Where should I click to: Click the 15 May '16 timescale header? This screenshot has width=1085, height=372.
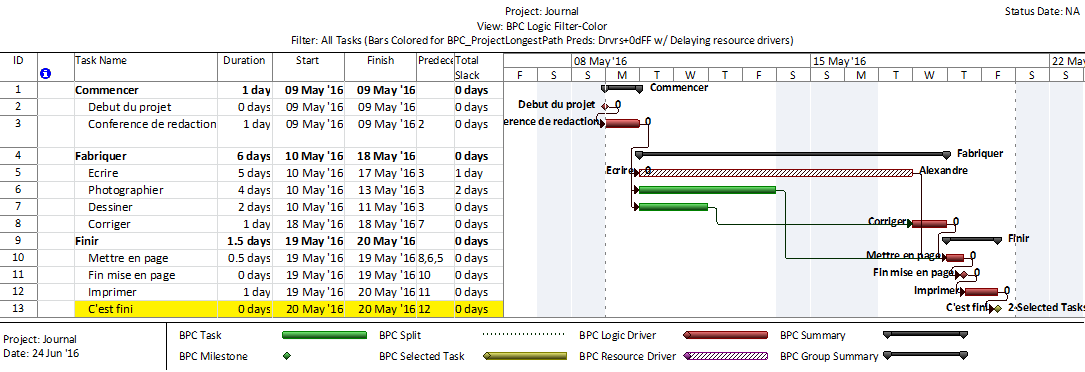pyautogui.click(x=839, y=61)
